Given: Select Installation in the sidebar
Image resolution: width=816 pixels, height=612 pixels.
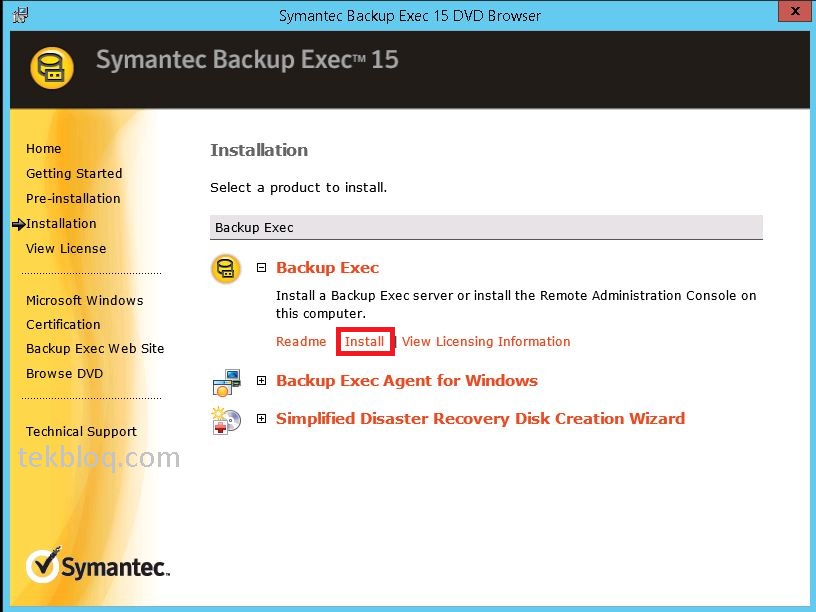Looking at the screenshot, I should point(61,224).
